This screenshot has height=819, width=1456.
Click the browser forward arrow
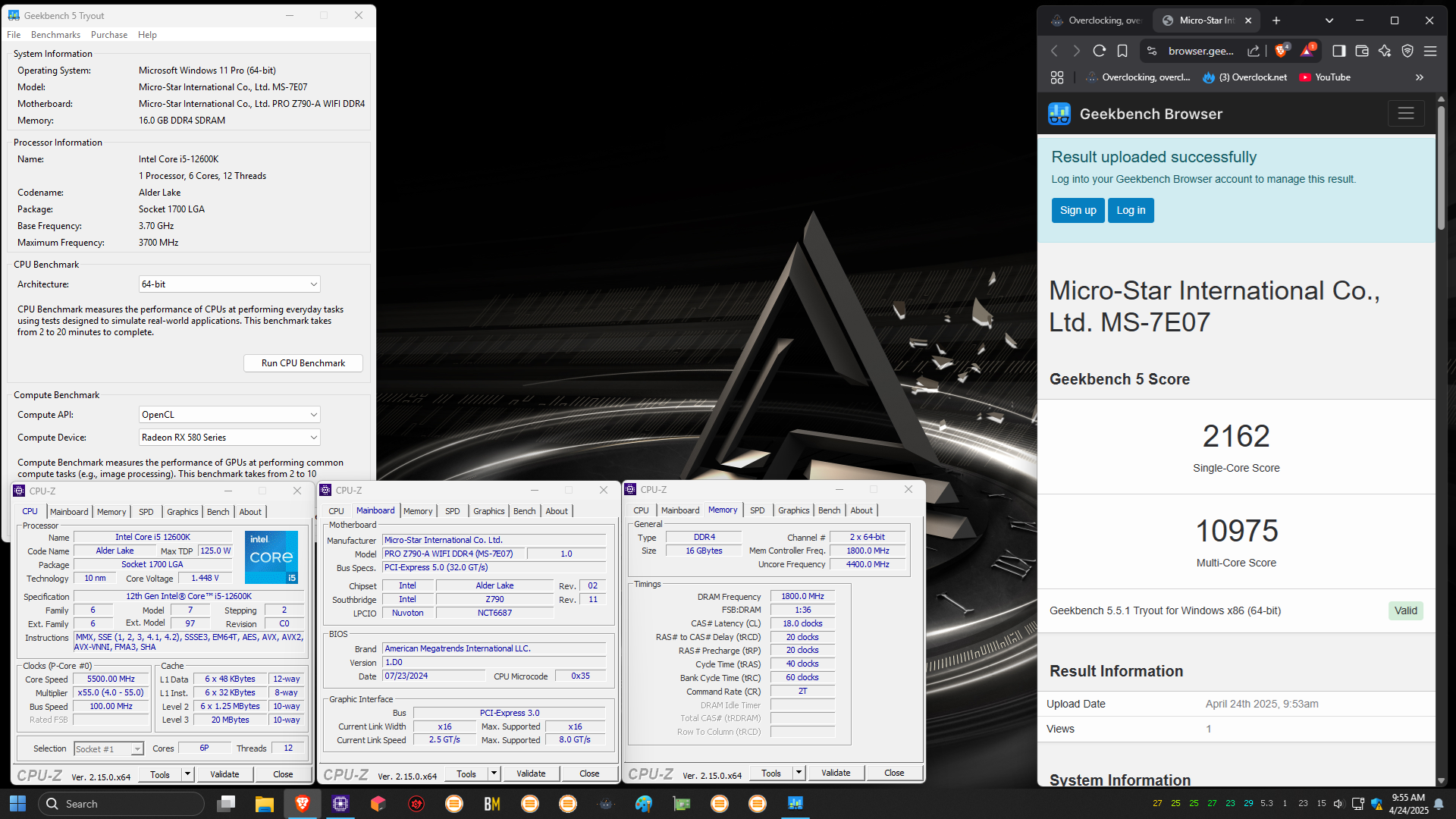pyautogui.click(x=1076, y=51)
